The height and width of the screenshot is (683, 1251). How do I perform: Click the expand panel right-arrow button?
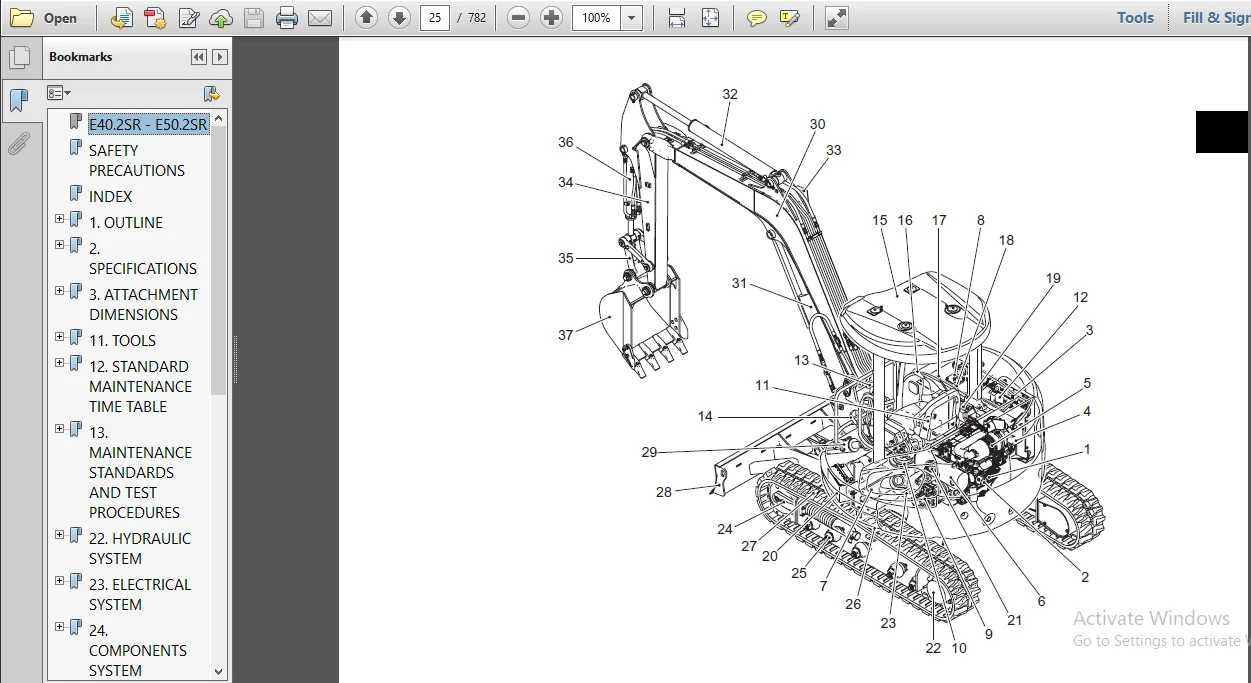pos(220,57)
